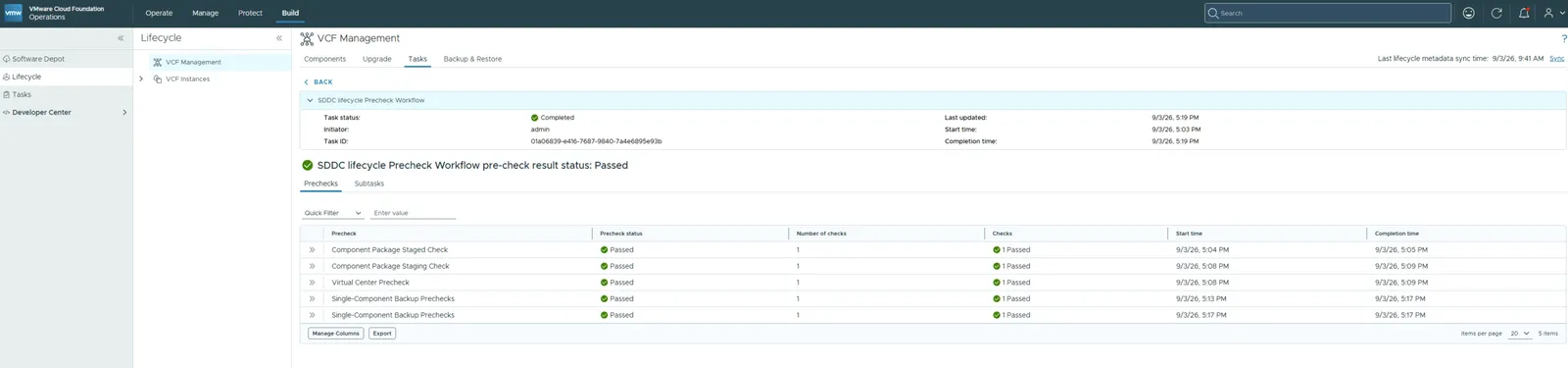The height and width of the screenshot is (368, 1568).
Task: Select the Prechecks tab
Action: [320, 184]
